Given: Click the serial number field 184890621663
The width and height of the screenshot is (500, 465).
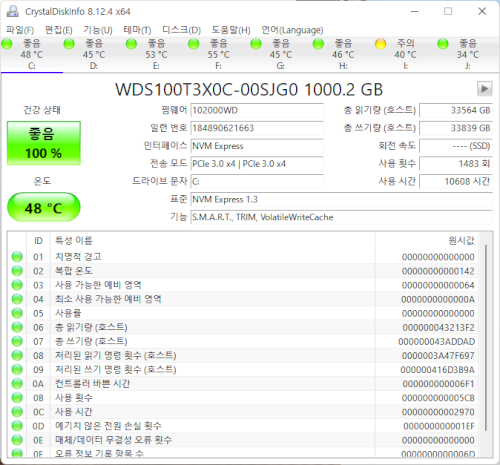Looking at the screenshot, I should pos(257,128).
